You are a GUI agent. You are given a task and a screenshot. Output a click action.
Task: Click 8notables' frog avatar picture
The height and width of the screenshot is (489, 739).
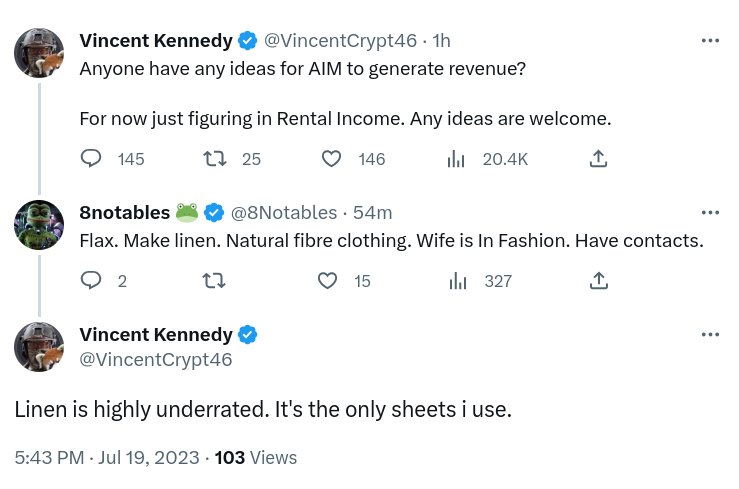tap(39, 225)
